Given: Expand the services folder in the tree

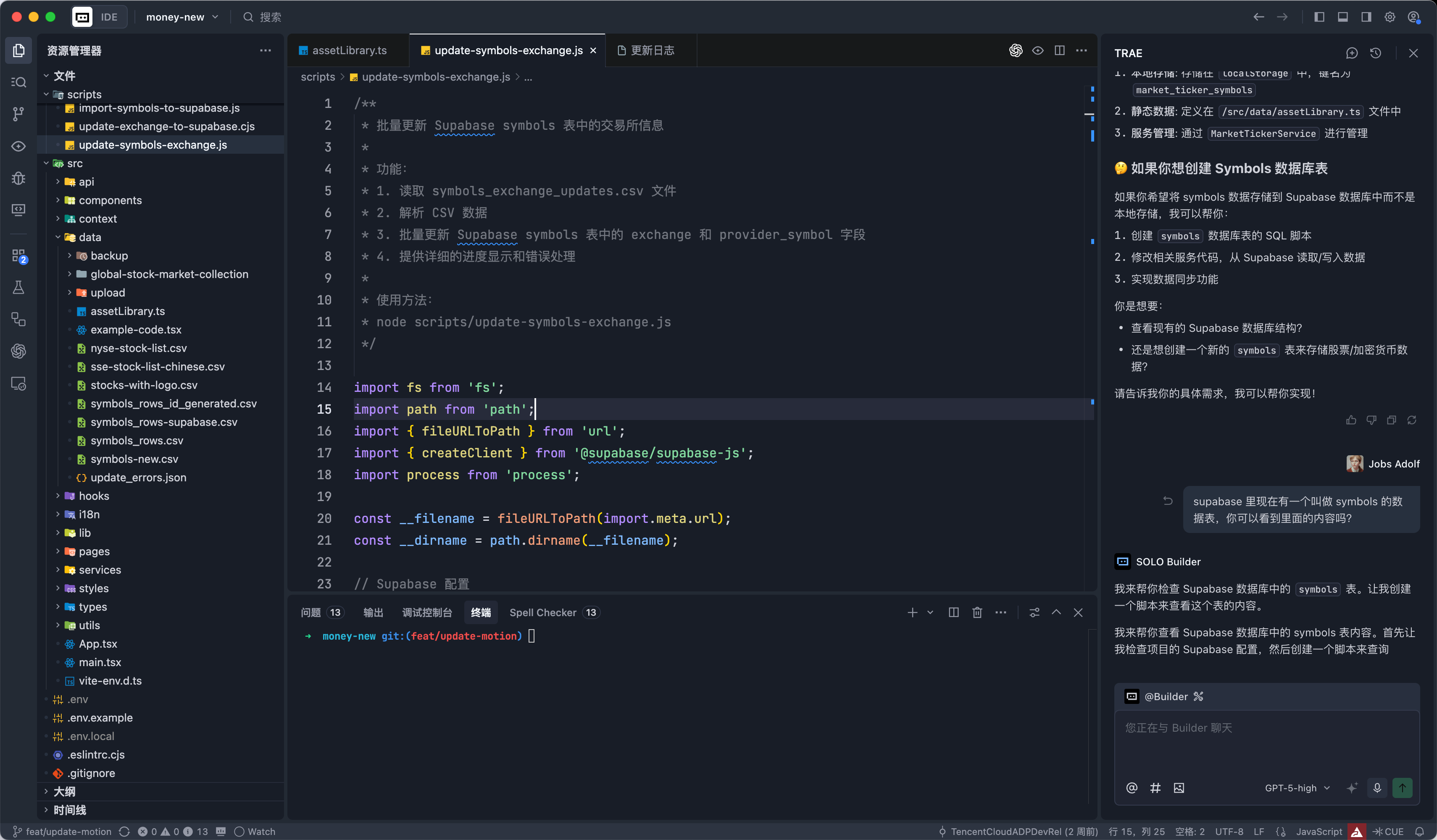Looking at the screenshot, I should [100, 570].
